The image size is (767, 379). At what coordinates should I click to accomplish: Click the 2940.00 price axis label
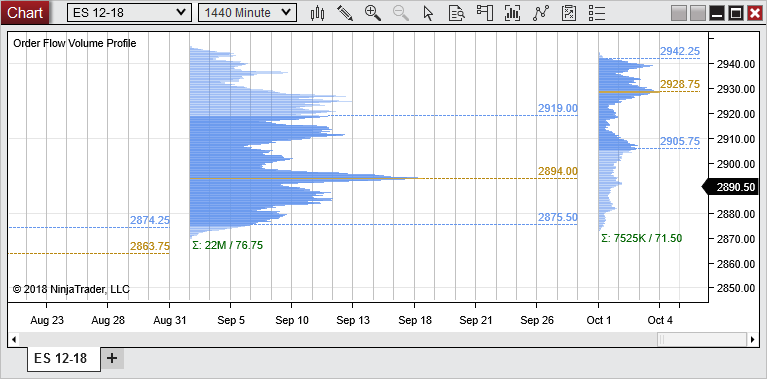(x=736, y=64)
